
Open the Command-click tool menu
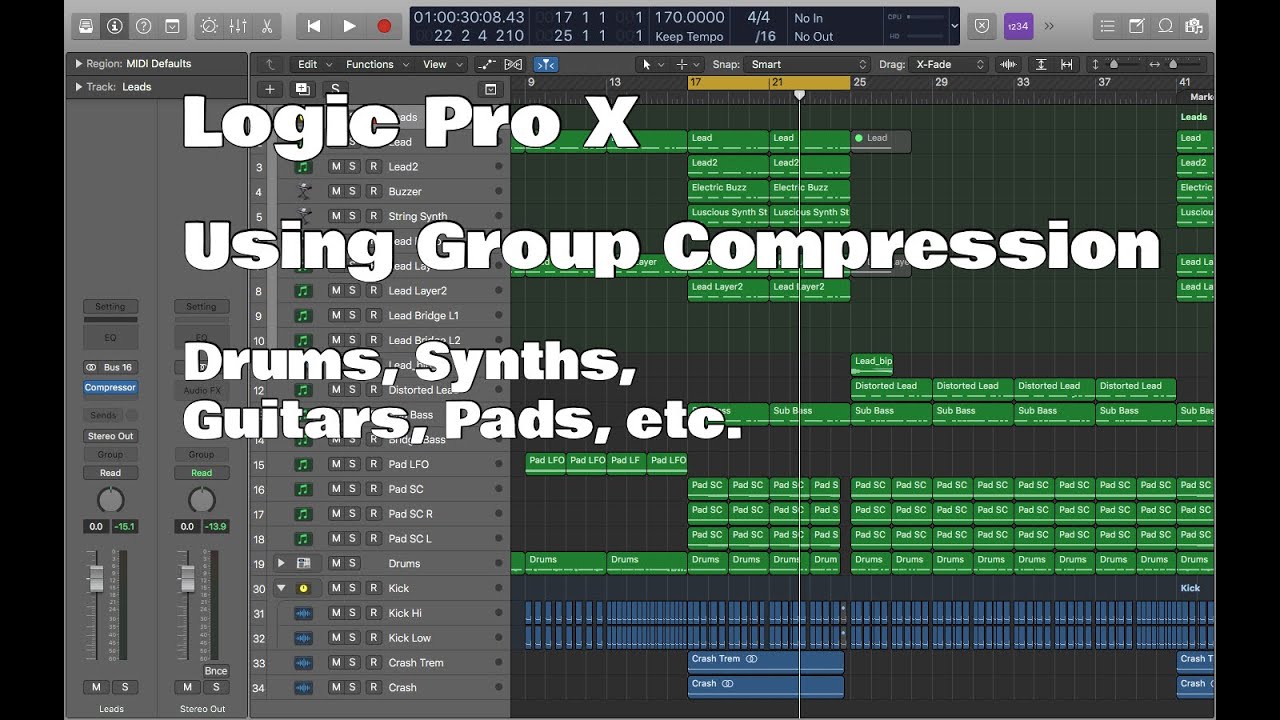pyautogui.click(x=687, y=64)
